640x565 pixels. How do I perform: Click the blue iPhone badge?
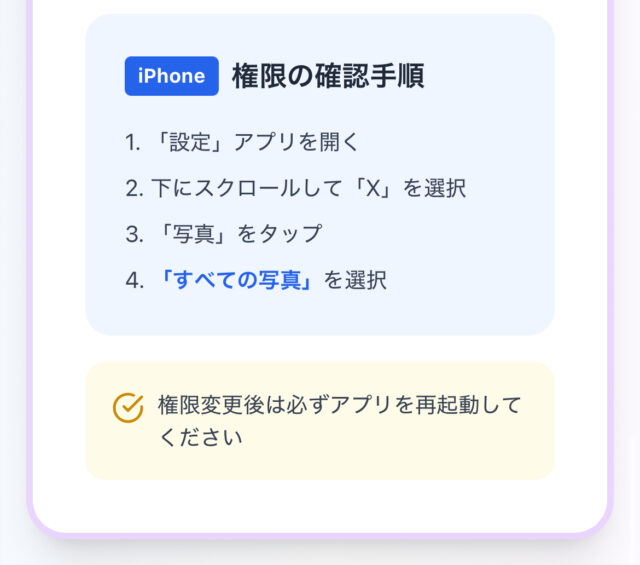171,76
